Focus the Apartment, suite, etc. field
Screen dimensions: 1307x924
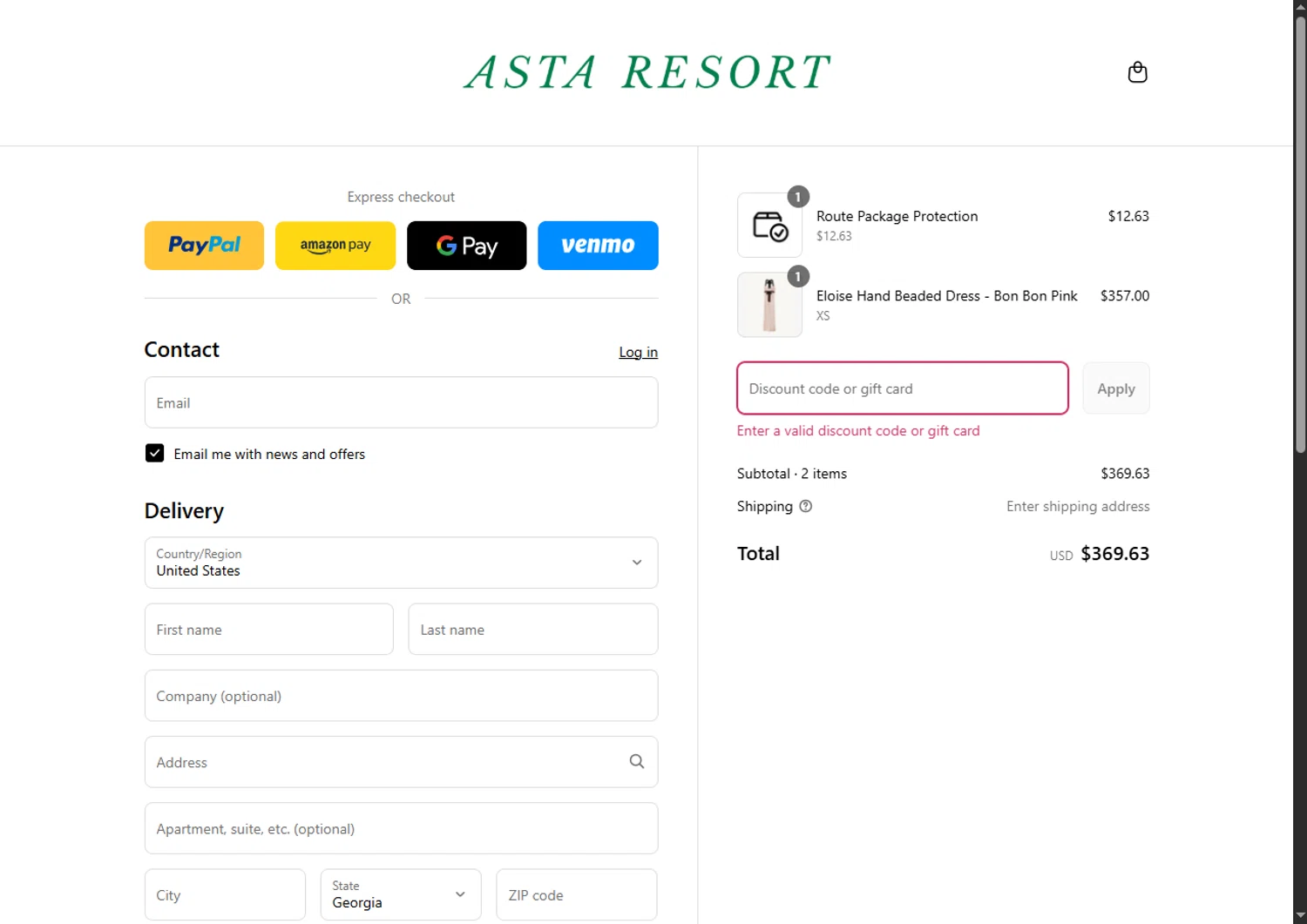point(401,828)
